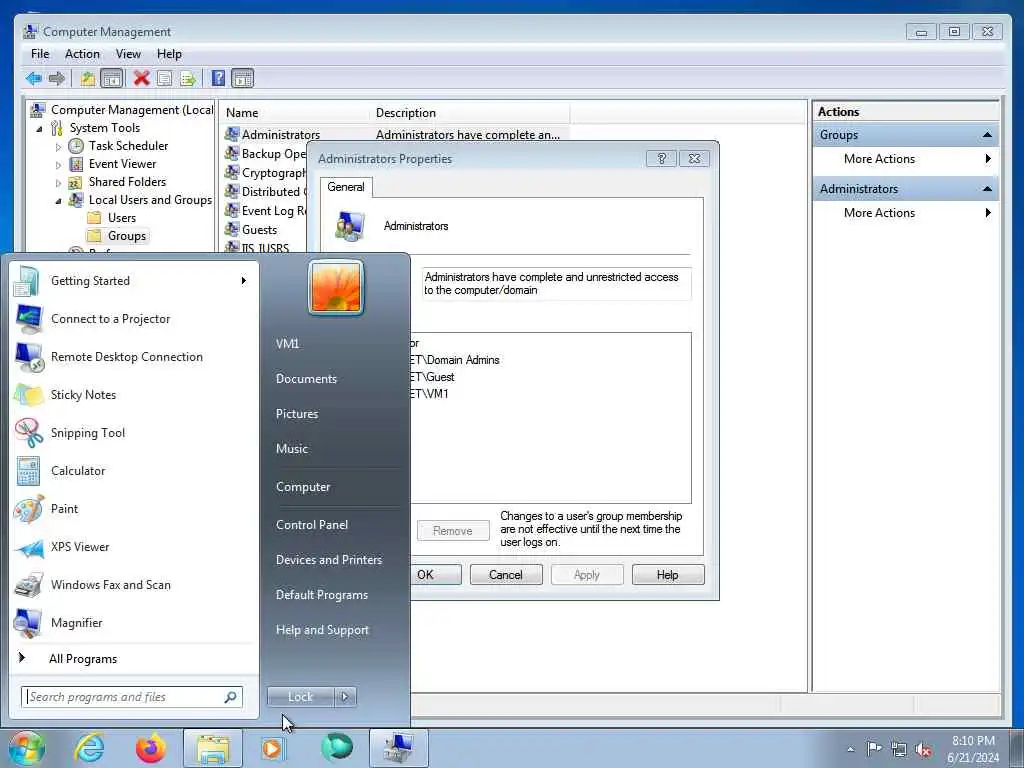Click the group description text field
Screen dimensions: 1024x768
[556, 284]
